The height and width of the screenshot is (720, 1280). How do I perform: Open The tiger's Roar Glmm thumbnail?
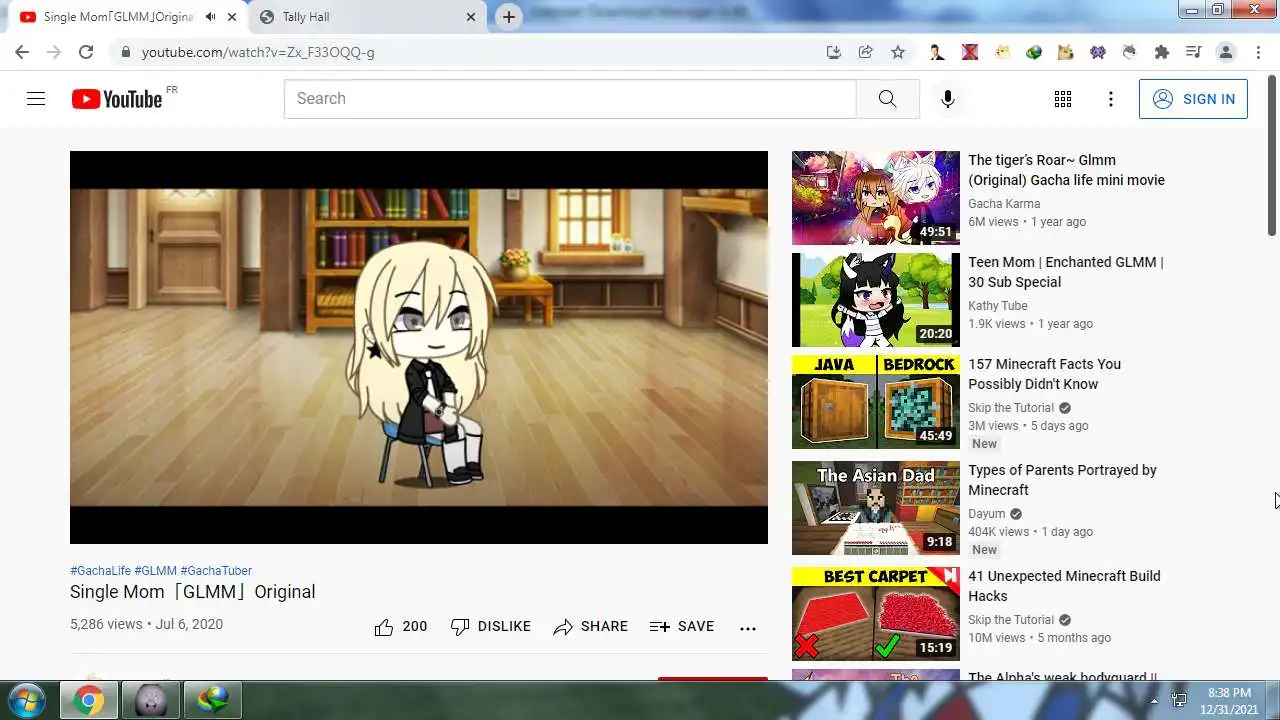point(876,198)
